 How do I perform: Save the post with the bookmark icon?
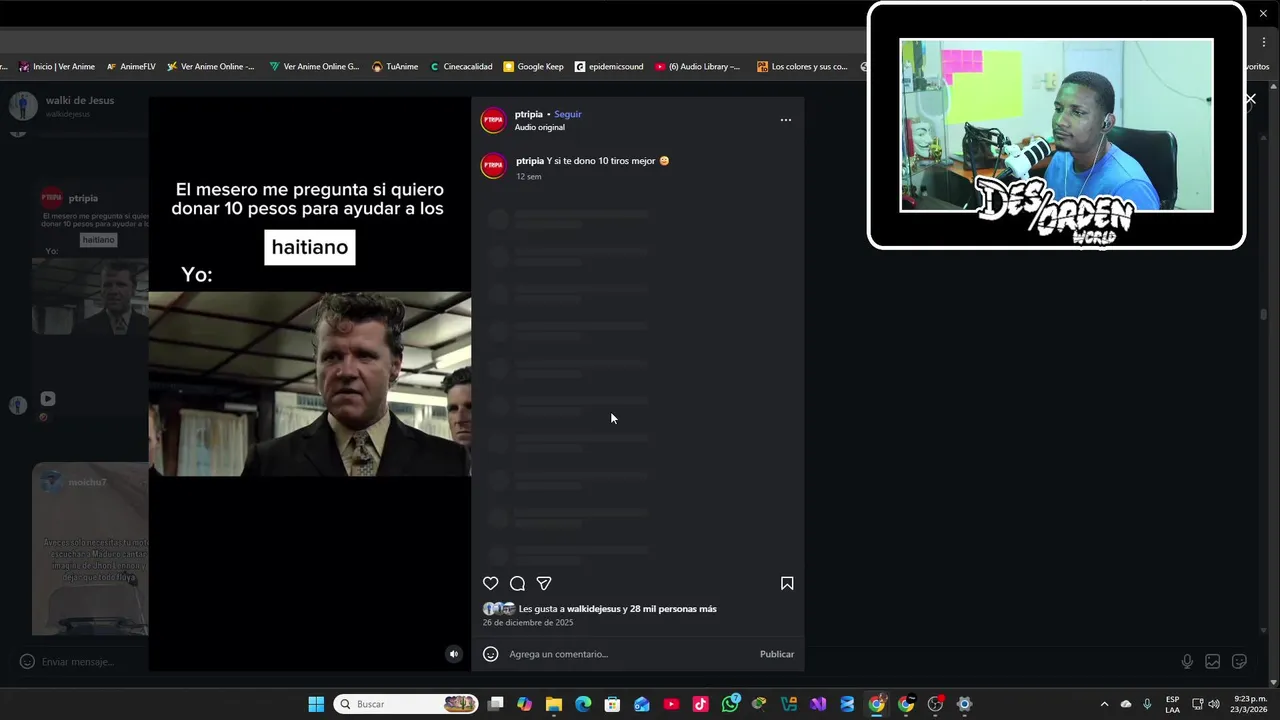(787, 583)
